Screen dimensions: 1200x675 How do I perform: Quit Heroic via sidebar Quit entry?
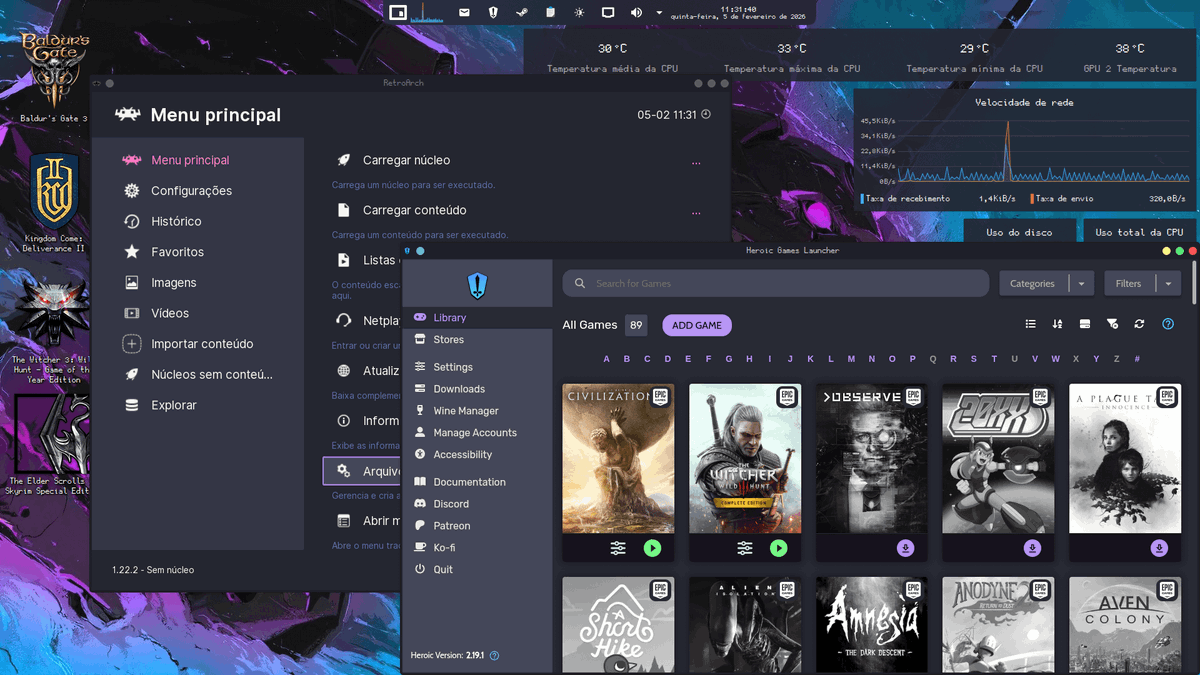coord(477,570)
